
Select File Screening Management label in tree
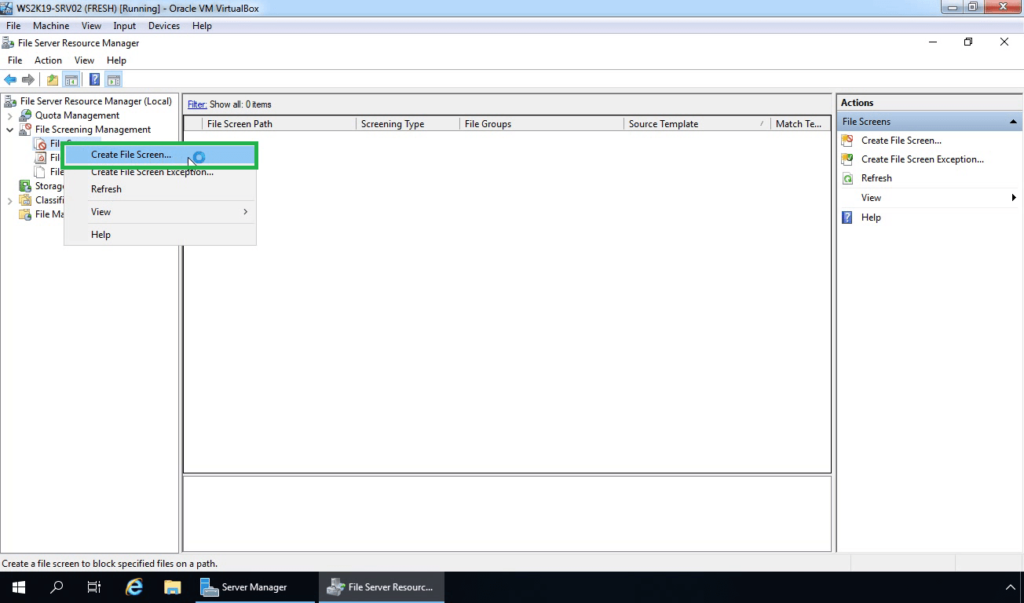pos(93,129)
